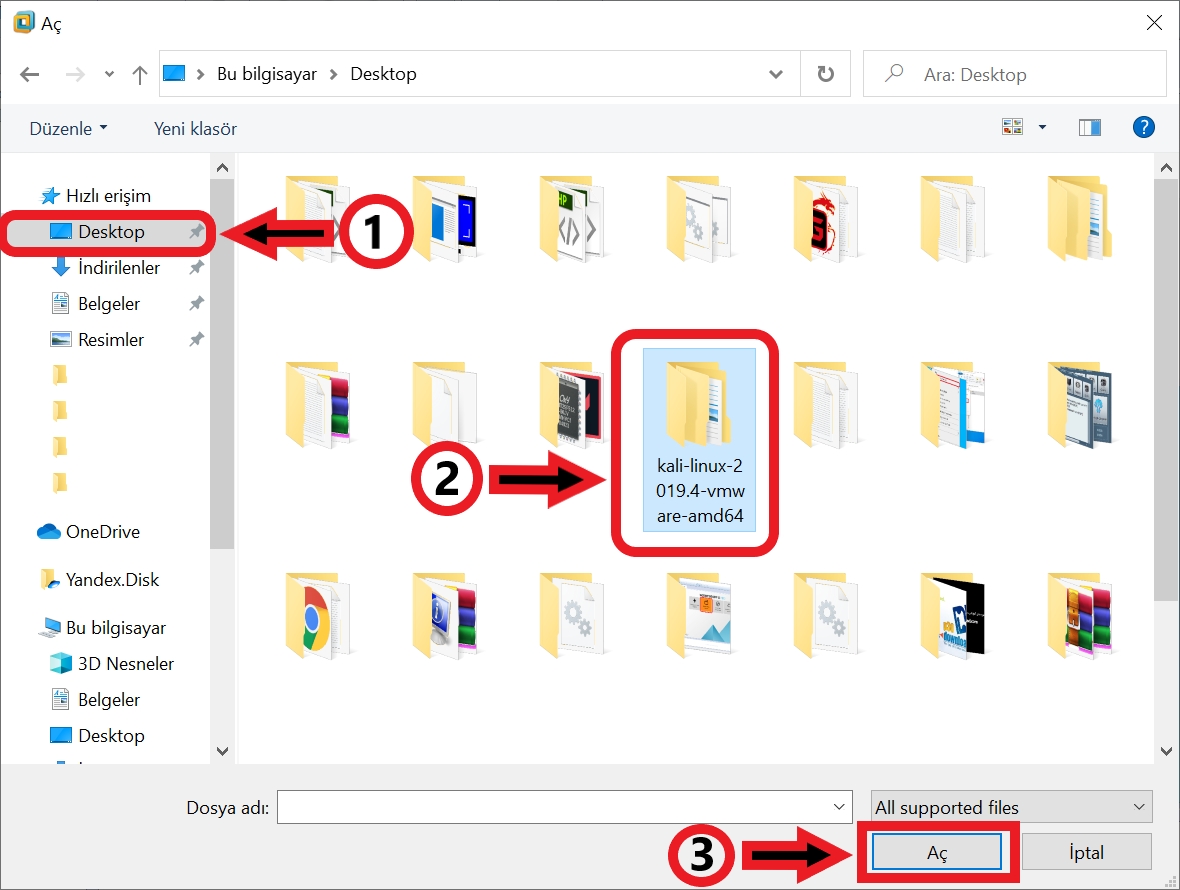The width and height of the screenshot is (1180, 890).
Task: Select the folder with black booklet cover
Action: click(953, 615)
